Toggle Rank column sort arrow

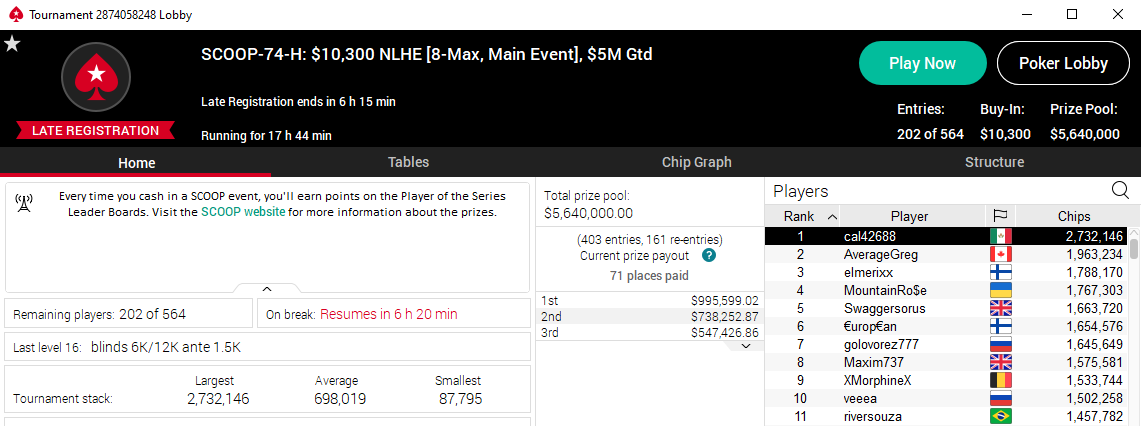pyautogui.click(x=832, y=217)
